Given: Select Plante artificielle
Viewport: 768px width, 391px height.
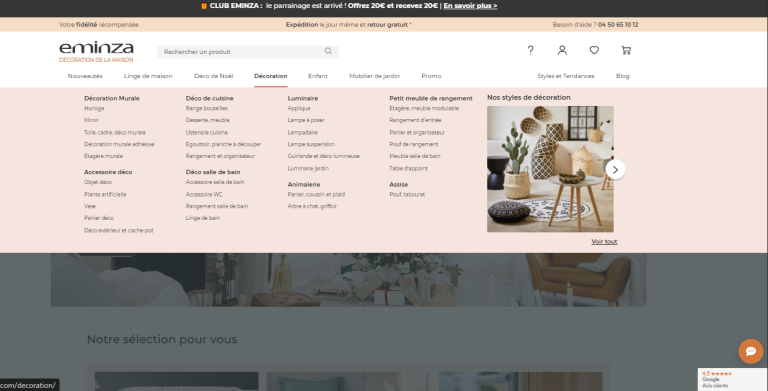Looking at the screenshot, I should (105, 195).
